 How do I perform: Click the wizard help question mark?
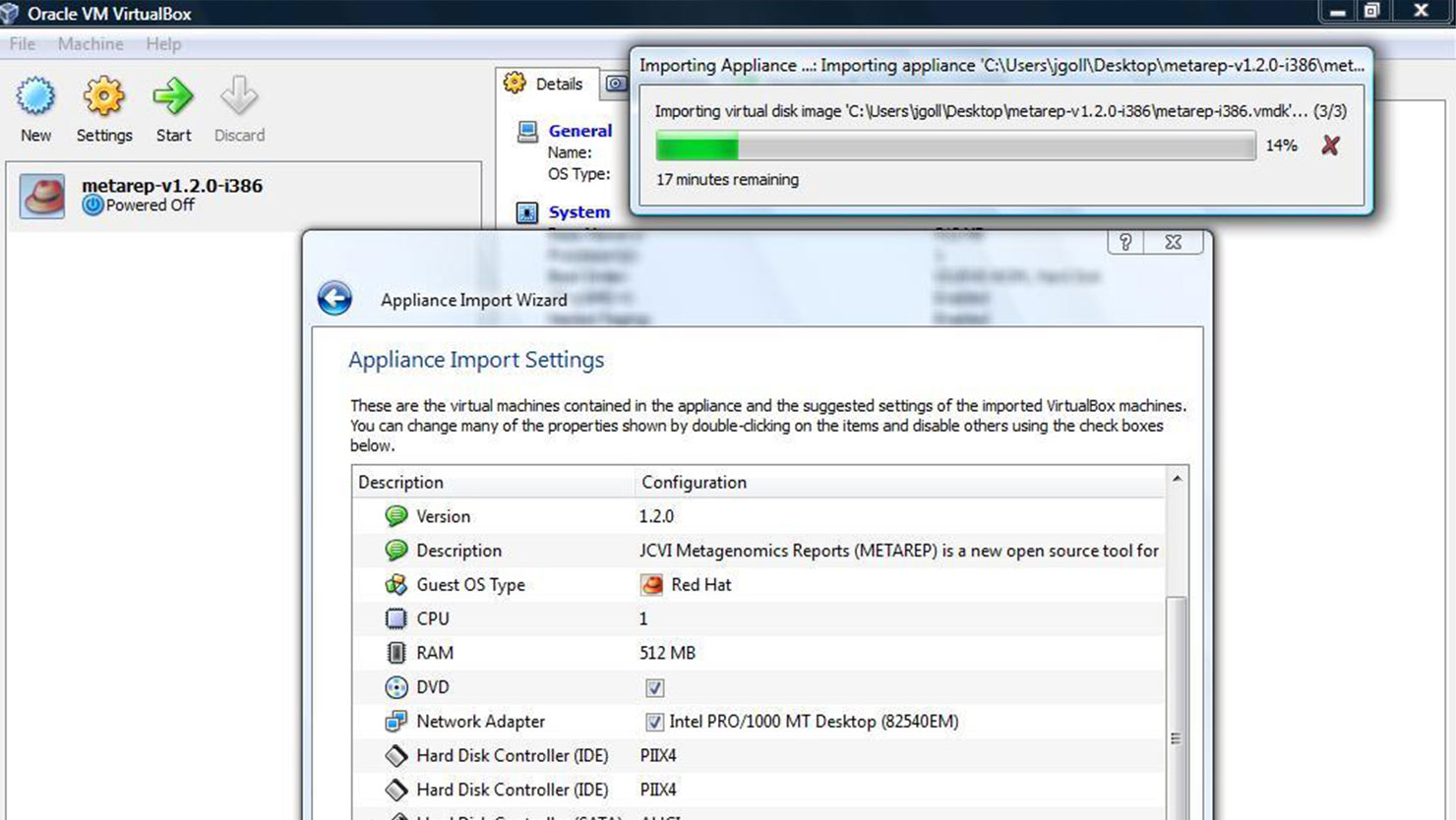1125,242
